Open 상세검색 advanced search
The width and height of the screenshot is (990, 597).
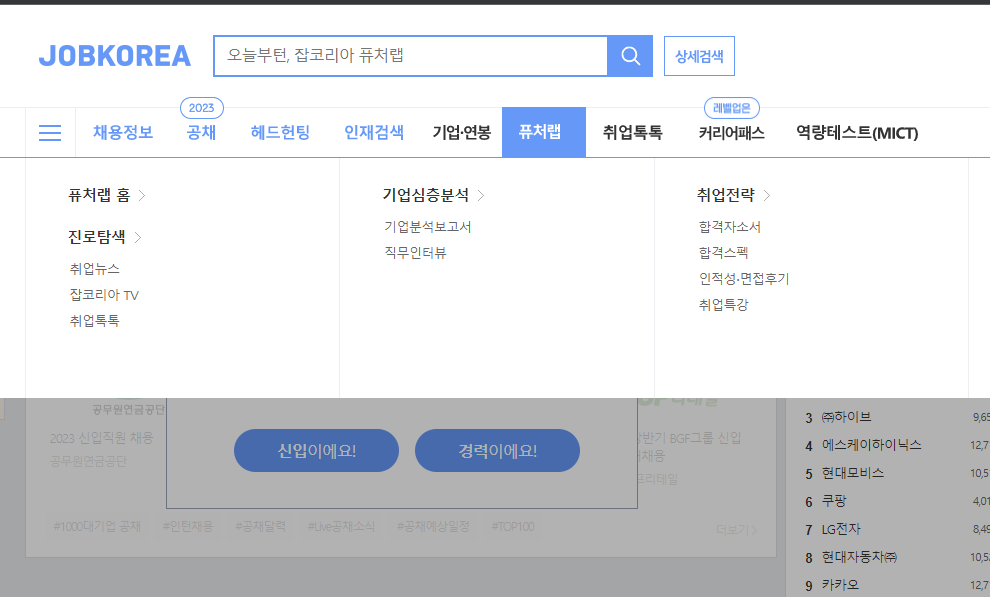[698, 55]
